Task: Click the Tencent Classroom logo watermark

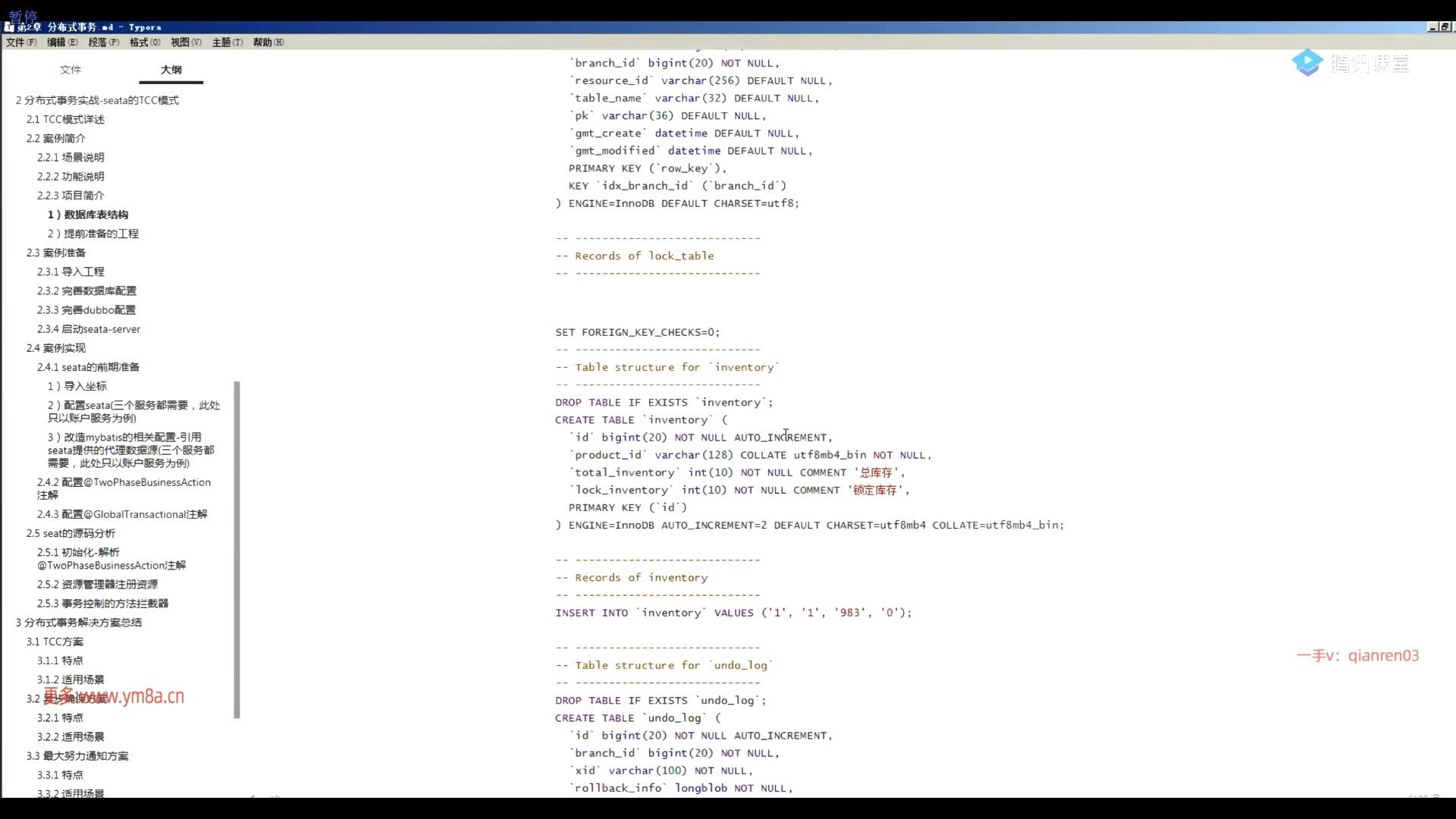Action: [x=1350, y=63]
